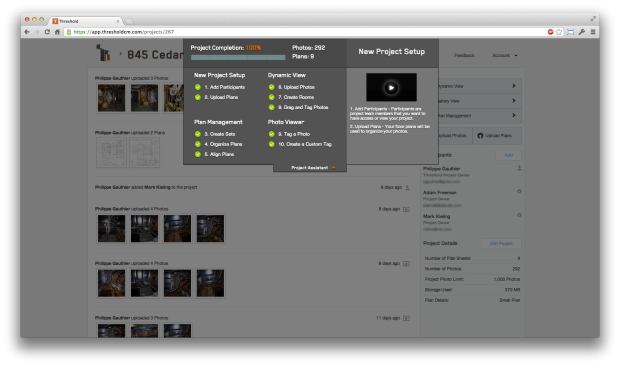Open step 10. Create a Custom Tag

[x=305, y=144]
